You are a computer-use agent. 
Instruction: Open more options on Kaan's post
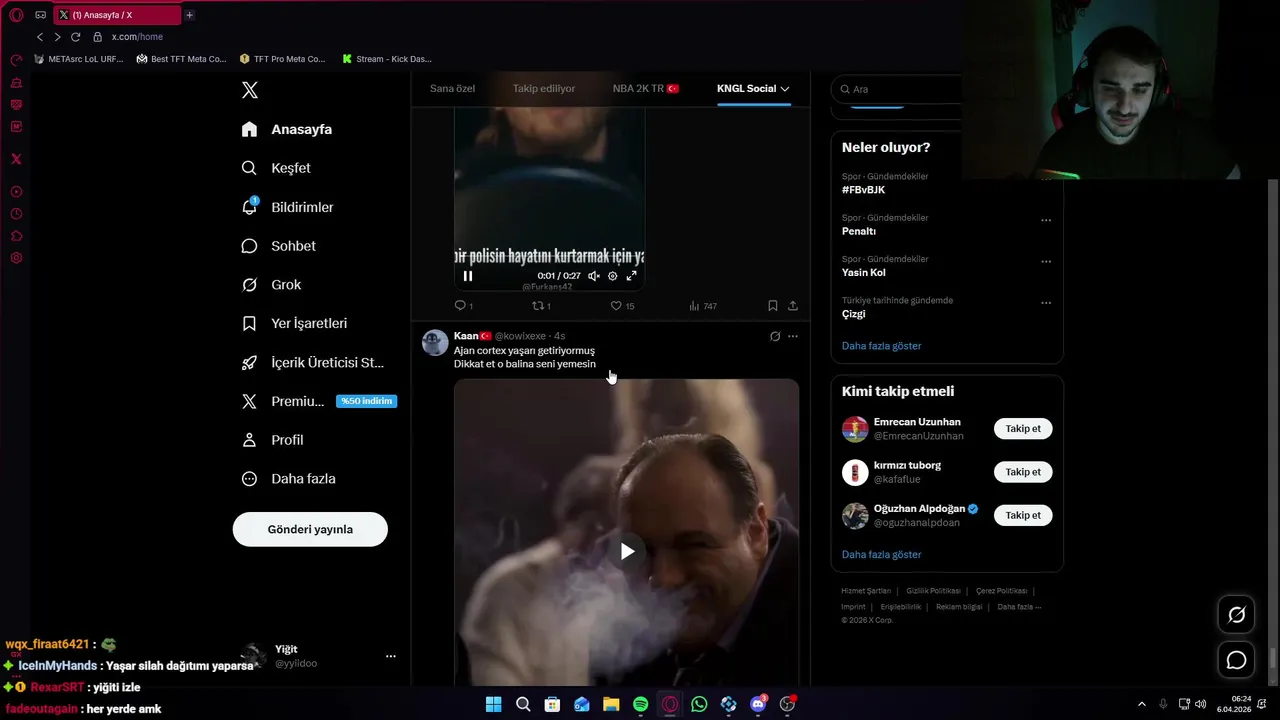point(793,336)
